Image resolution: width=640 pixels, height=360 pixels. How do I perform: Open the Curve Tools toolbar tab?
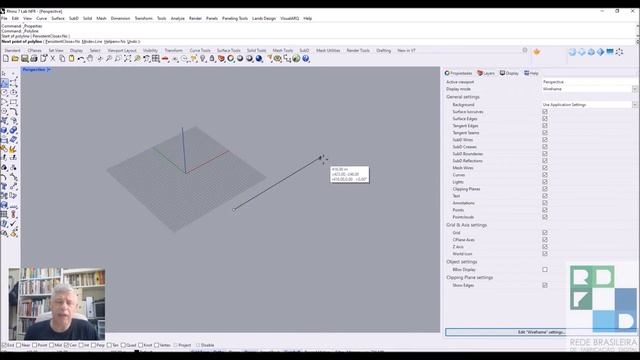coord(200,51)
